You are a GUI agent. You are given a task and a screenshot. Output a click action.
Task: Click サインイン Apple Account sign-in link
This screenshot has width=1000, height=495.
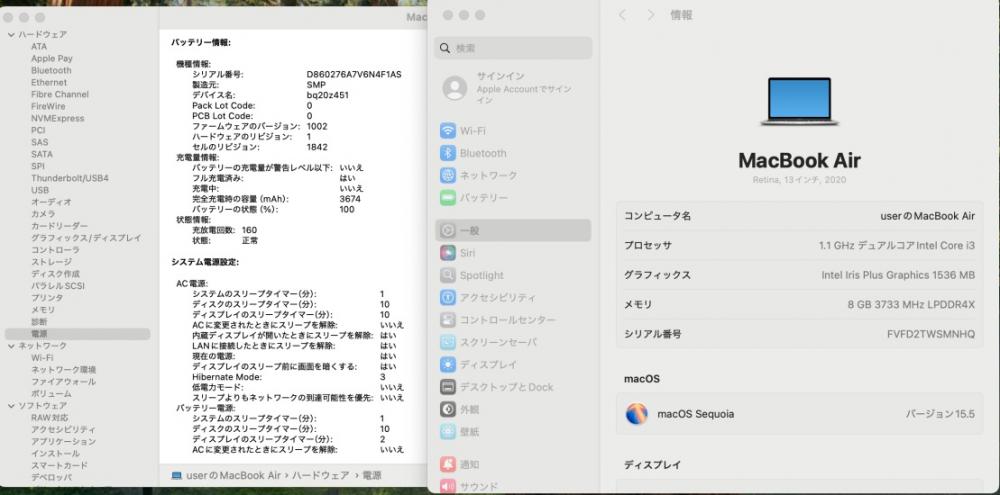click(x=501, y=76)
